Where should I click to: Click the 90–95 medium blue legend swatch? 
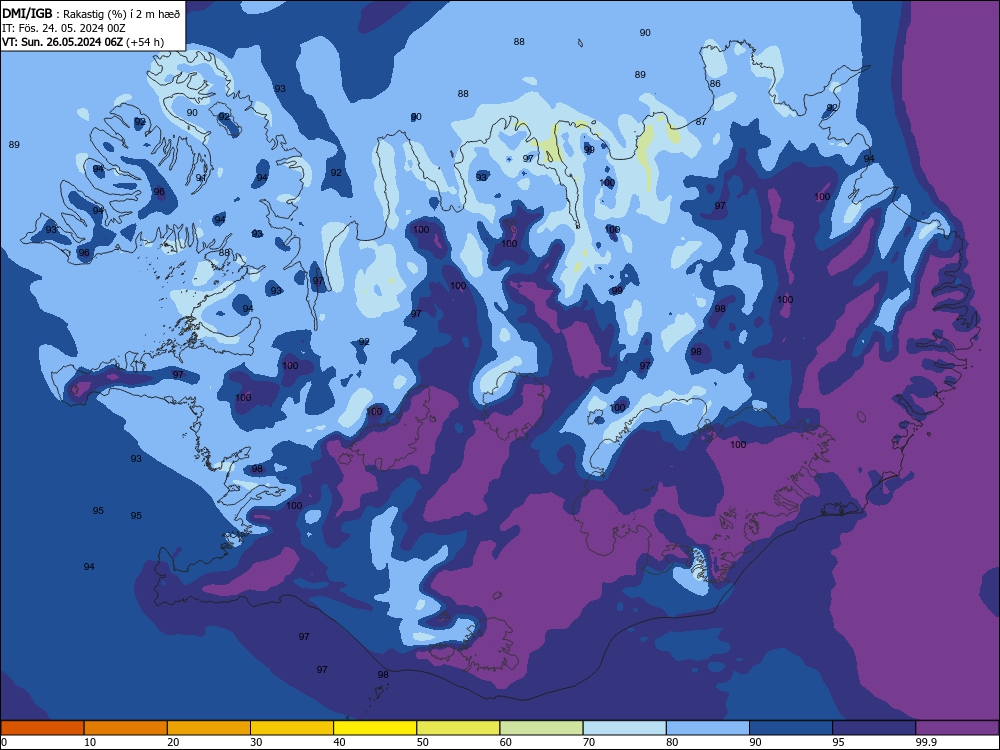point(791,728)
